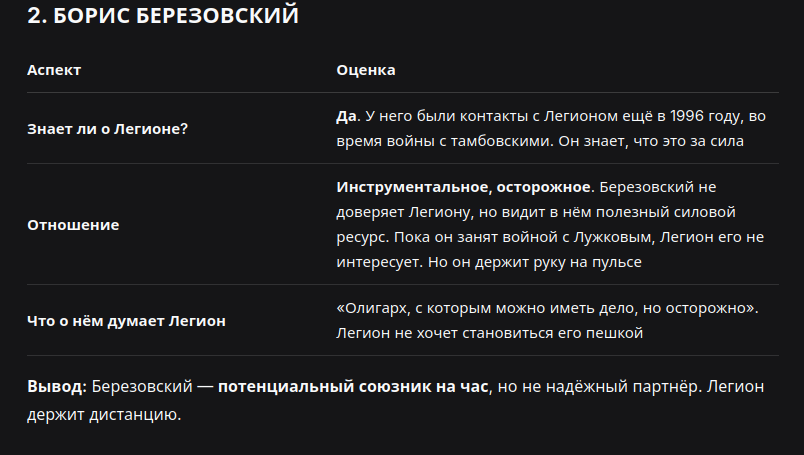Click the word 'Березовский' in the conclusion
The width and height of the screenshot is (804, 455).
click(142, 386)
